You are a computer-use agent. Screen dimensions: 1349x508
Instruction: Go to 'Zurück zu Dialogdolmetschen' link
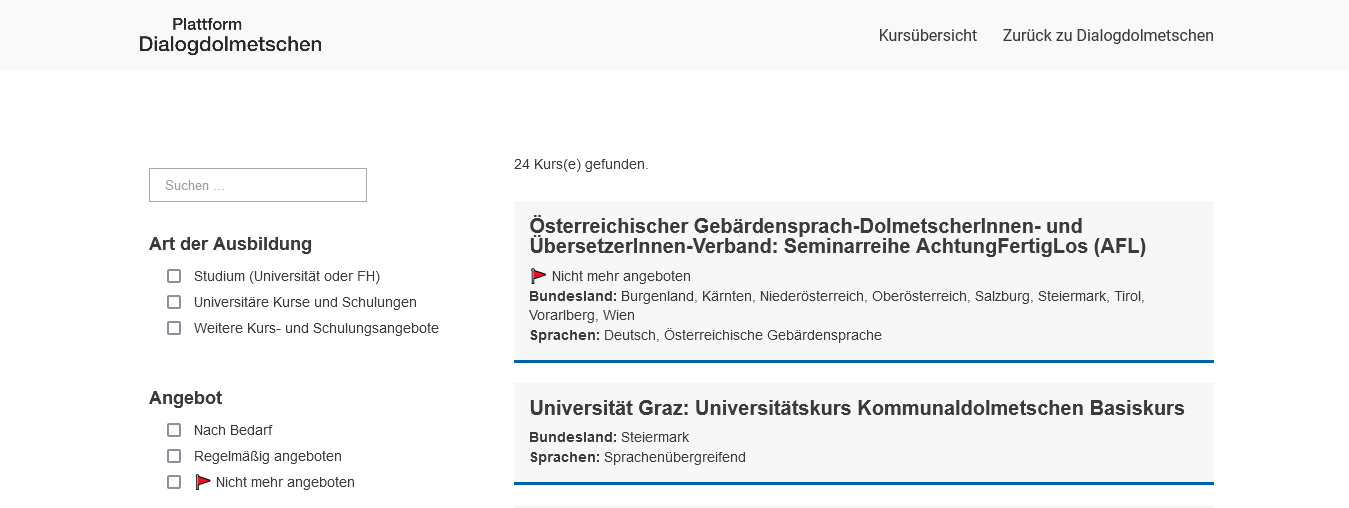coord(1108,35)
